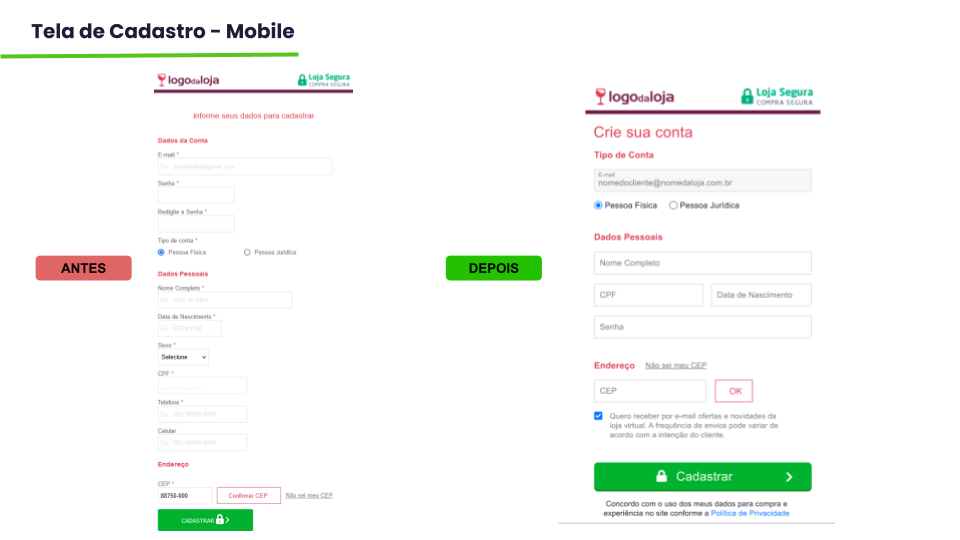The image size is (960, 540).
Task: Click the green DEPOIS label
Action: tap(493, 268)
